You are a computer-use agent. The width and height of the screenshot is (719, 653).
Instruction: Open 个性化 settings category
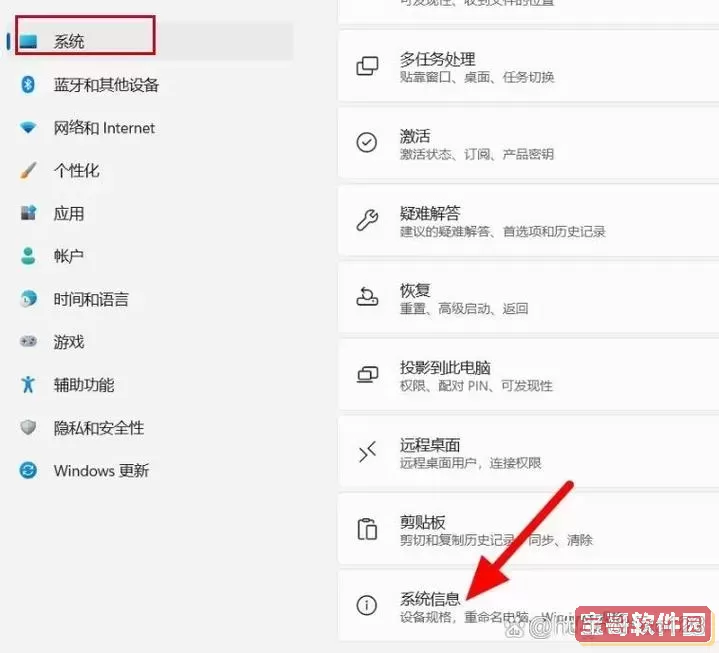[x=77, y=171]
